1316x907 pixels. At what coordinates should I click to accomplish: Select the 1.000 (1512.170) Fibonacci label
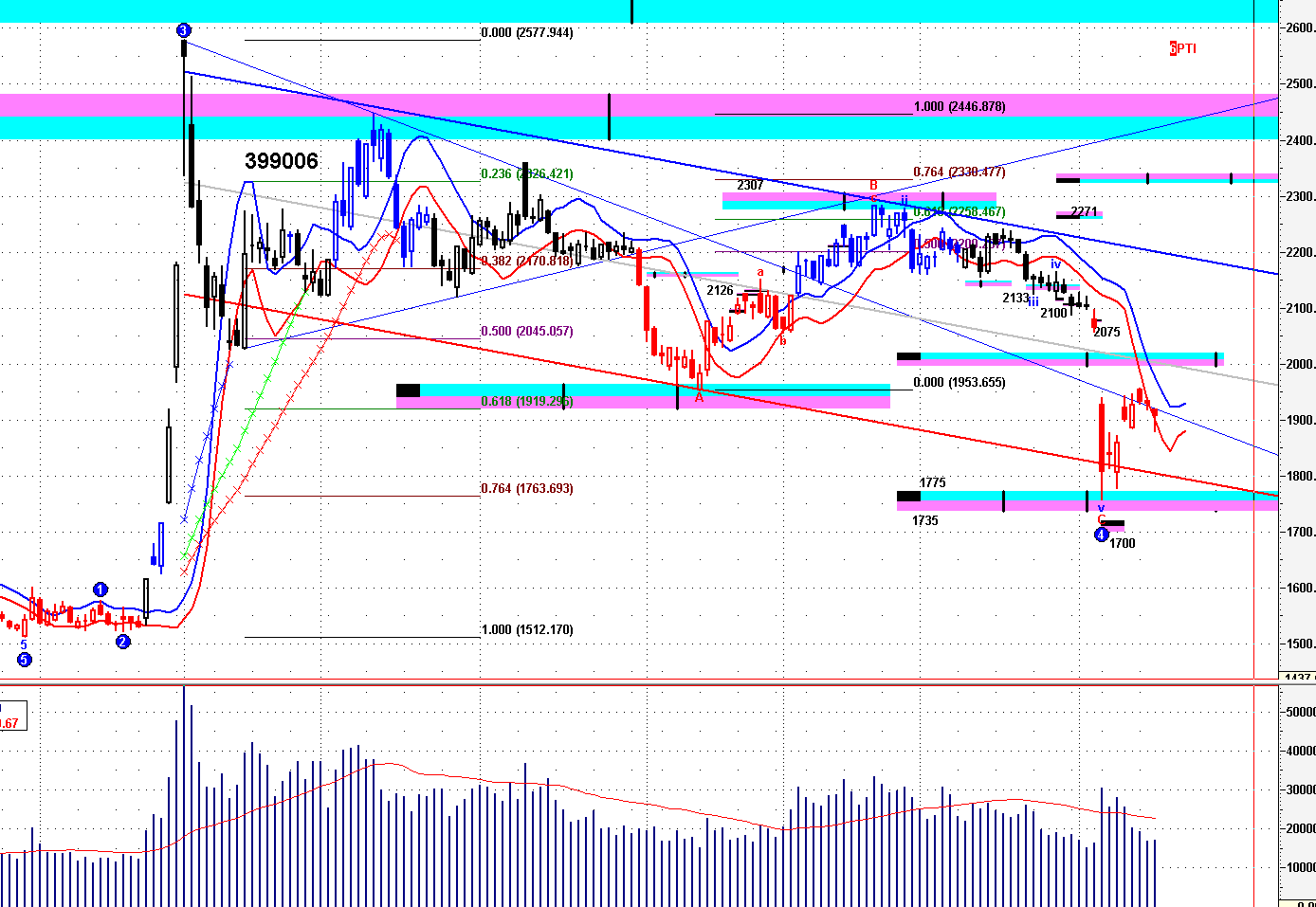527,629
